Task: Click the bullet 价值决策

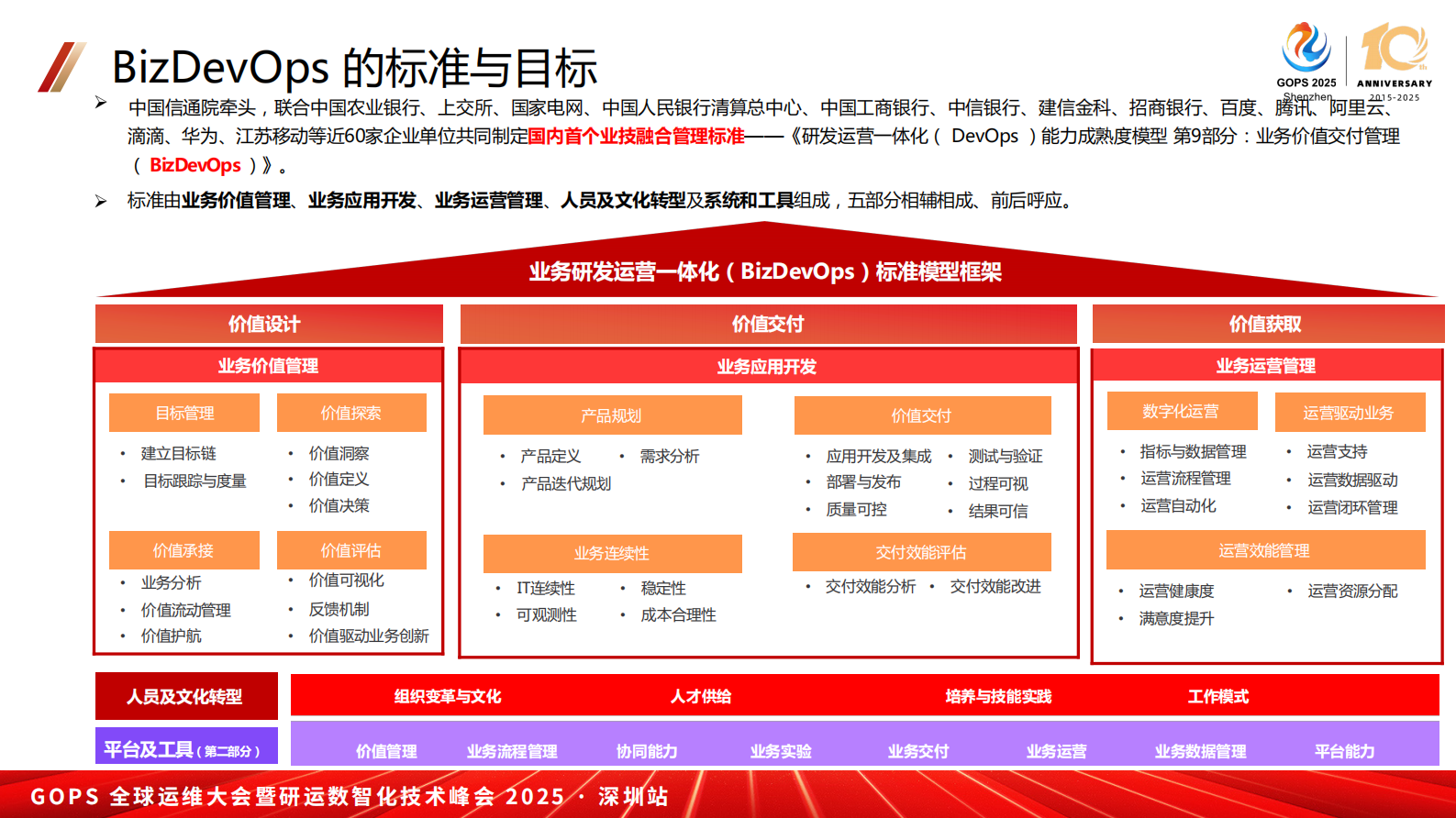Action: point(339,505)
